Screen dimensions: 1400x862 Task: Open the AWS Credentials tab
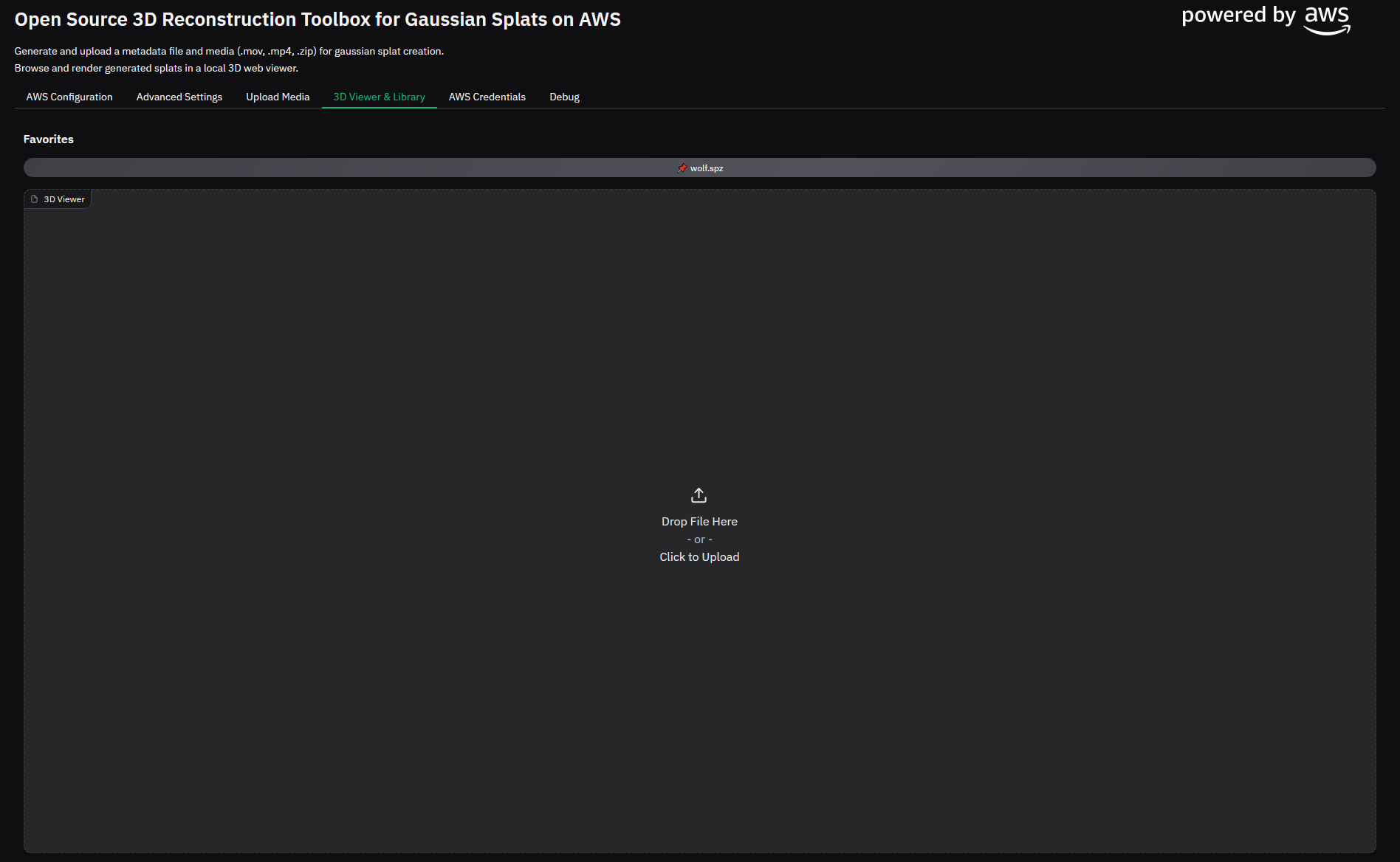[487, 97]
